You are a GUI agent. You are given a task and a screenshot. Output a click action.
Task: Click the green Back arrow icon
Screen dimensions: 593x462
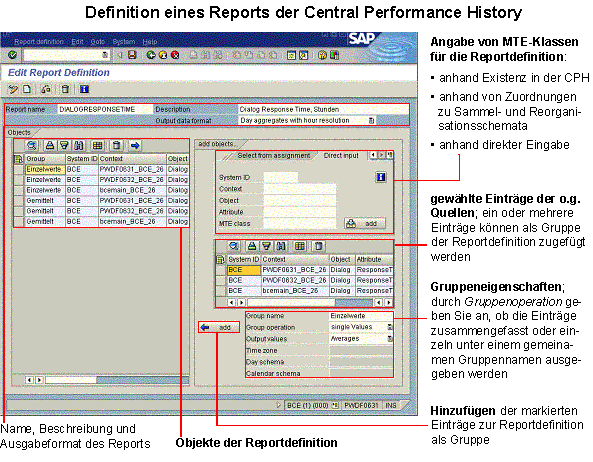click(151, 55)
